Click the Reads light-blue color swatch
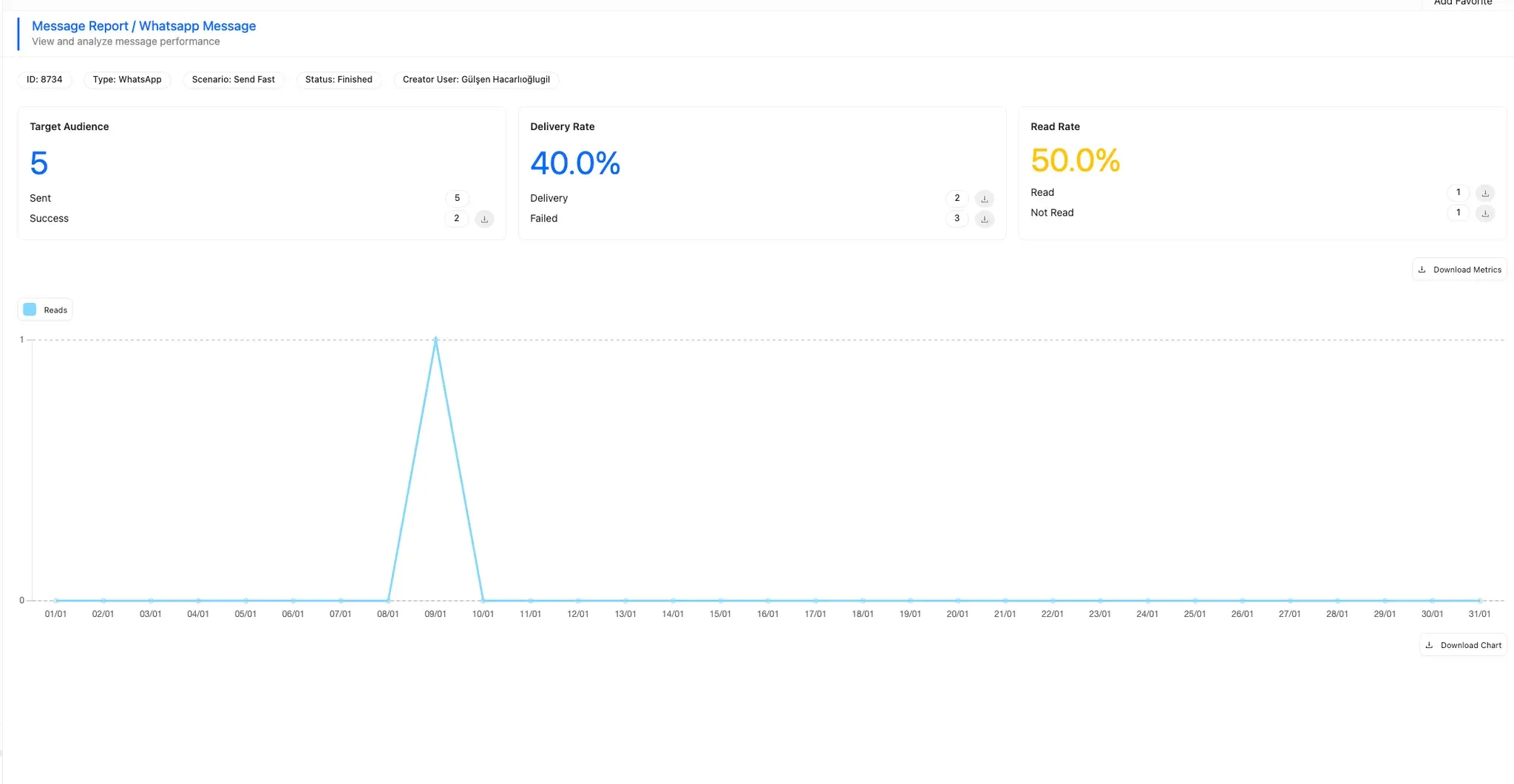The width and height of the screenshot is (1514, 784). 30,310
